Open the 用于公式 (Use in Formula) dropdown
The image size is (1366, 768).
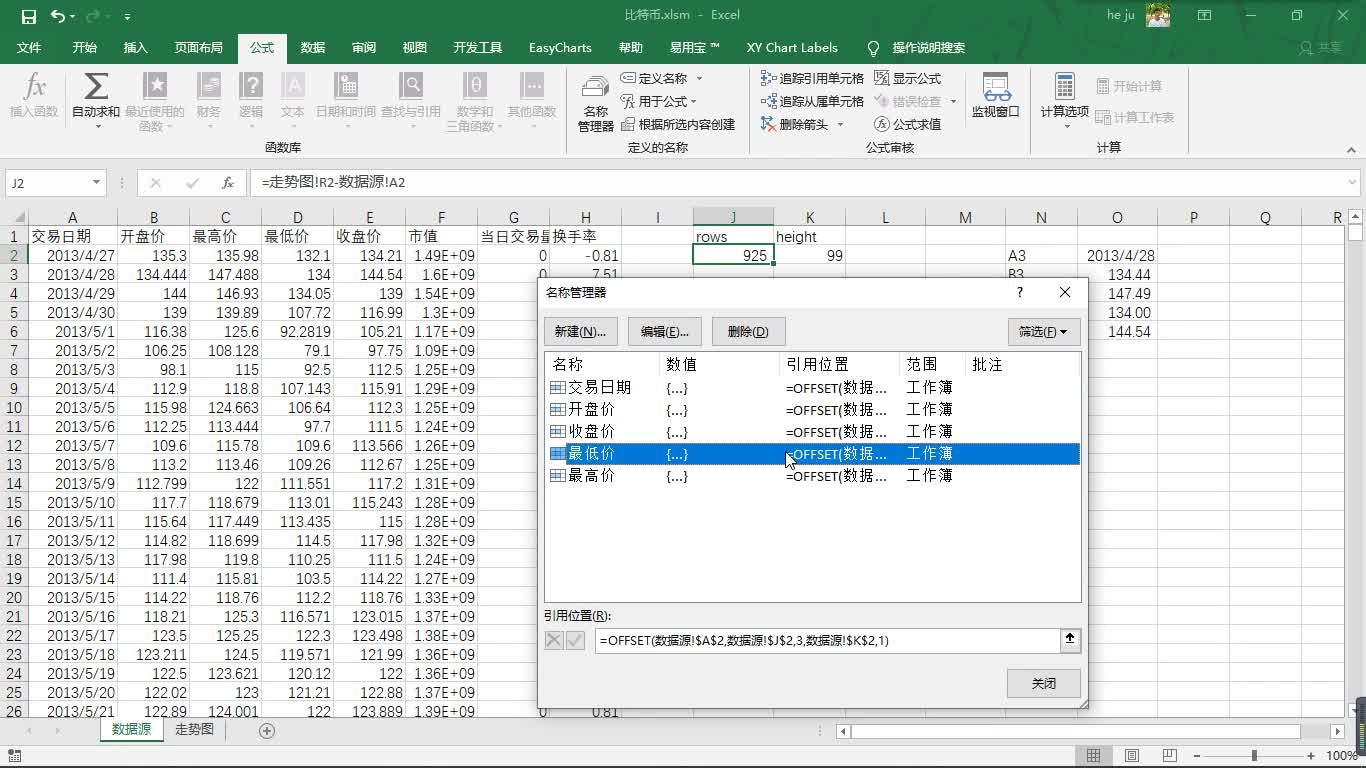[x=659, y=101]
